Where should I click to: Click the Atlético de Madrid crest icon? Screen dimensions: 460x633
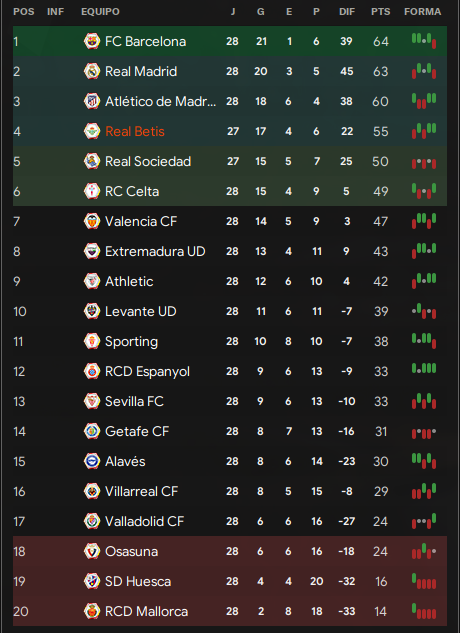[92, 101]
